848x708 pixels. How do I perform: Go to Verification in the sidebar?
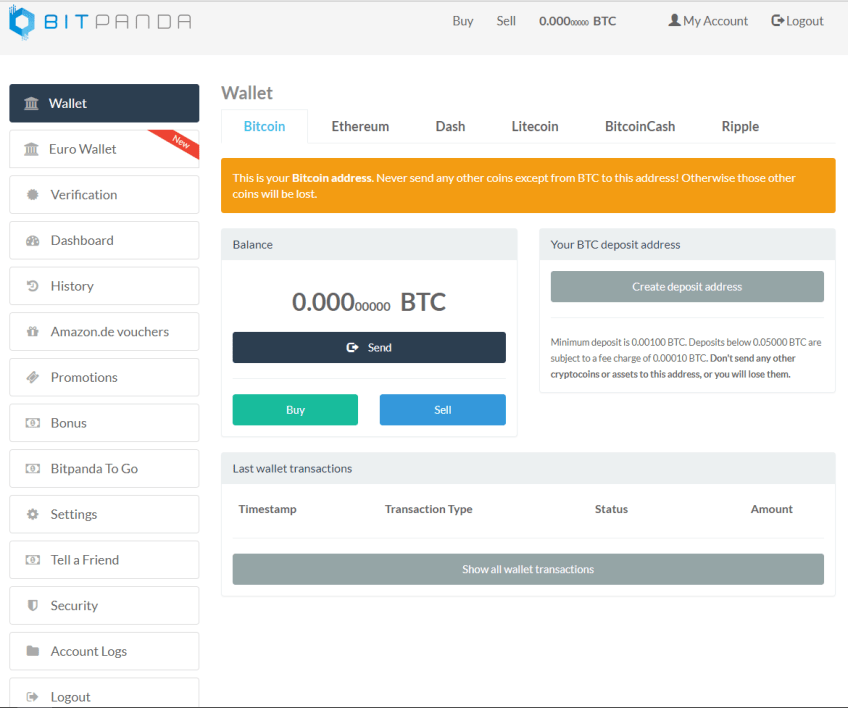[x=104, y=195]
